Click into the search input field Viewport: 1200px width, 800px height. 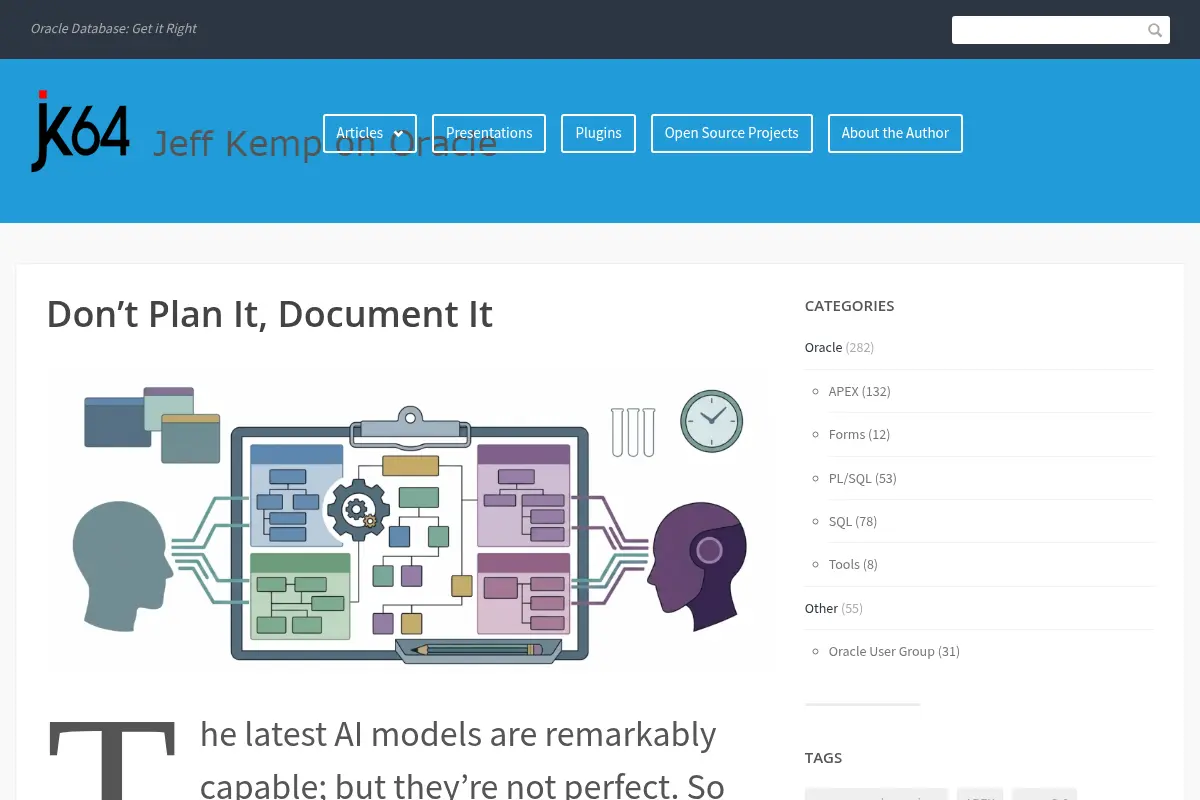click(1048, 30)
